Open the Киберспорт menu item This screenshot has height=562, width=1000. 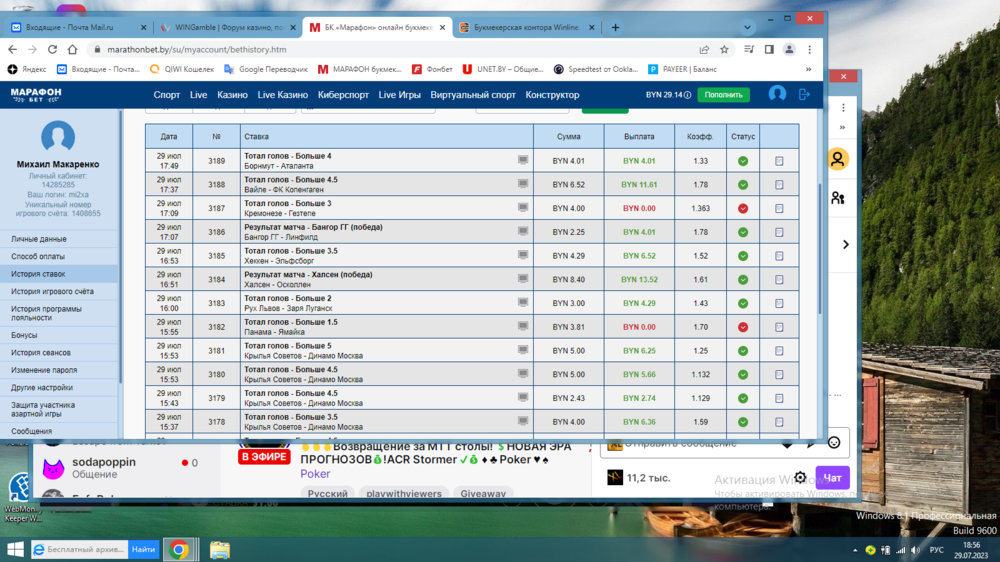(x=343, y=95)
